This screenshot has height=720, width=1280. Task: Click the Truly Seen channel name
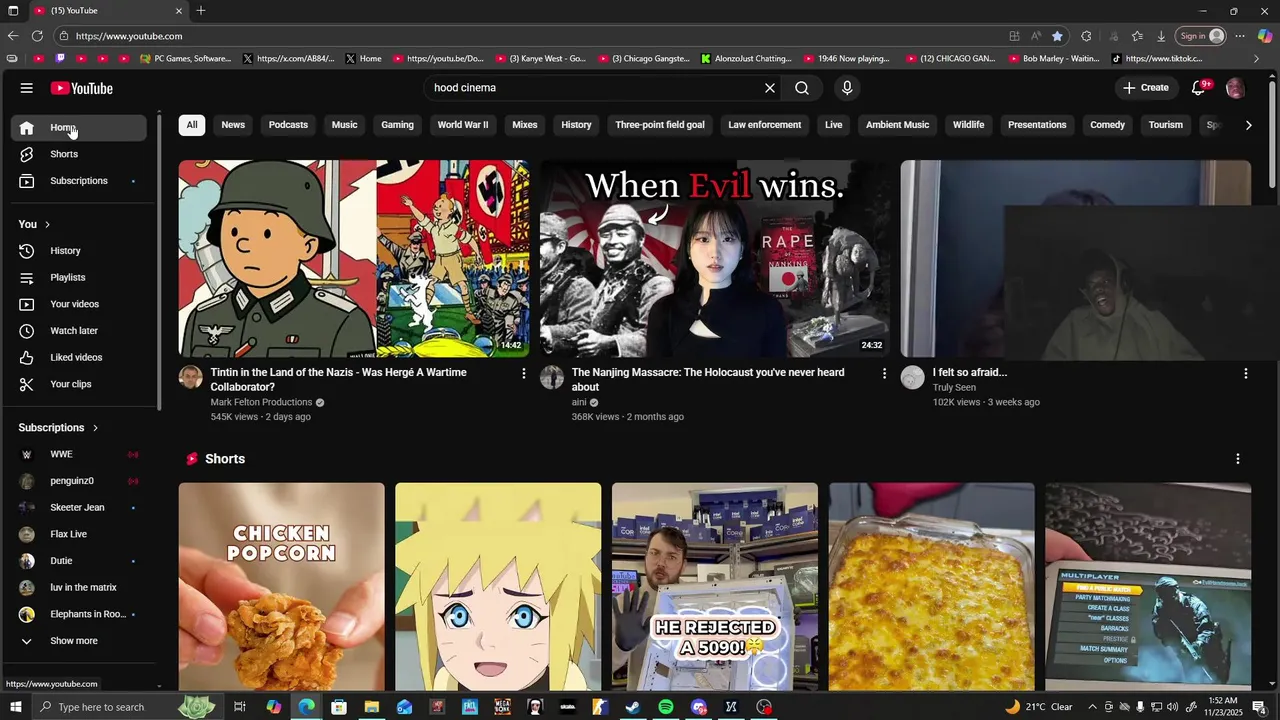click(954, 387)
